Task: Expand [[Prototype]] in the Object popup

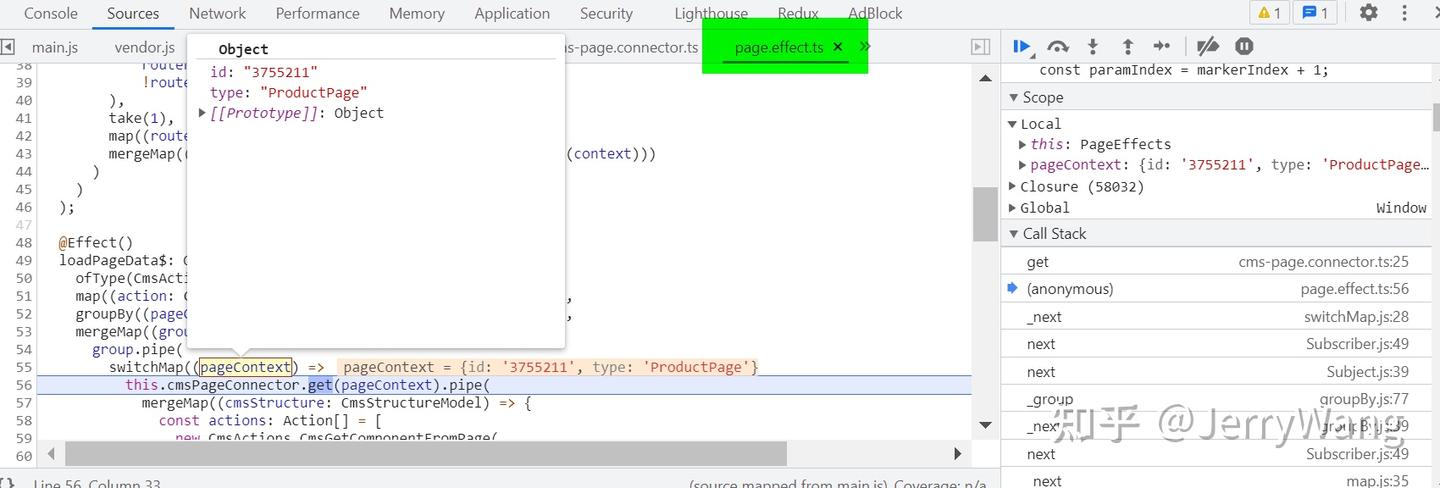Action: click(203, 113)
